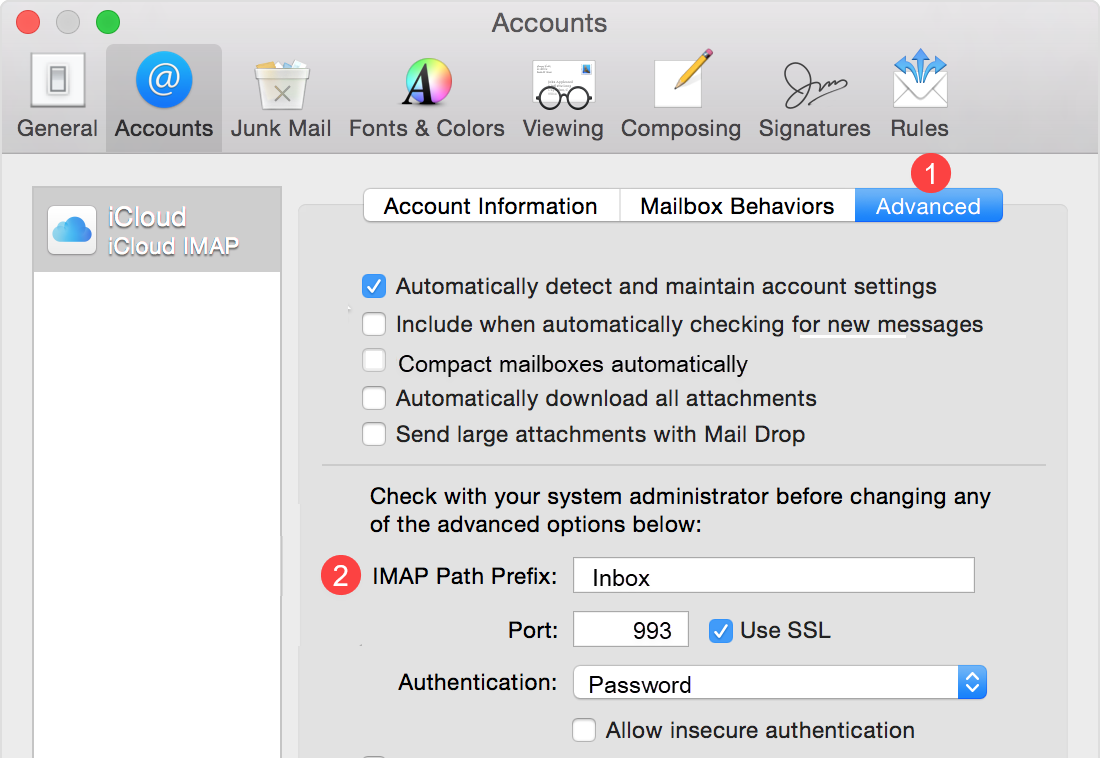
Task: Enable allow insecure authentication
Action: click(x=584, y=730)
